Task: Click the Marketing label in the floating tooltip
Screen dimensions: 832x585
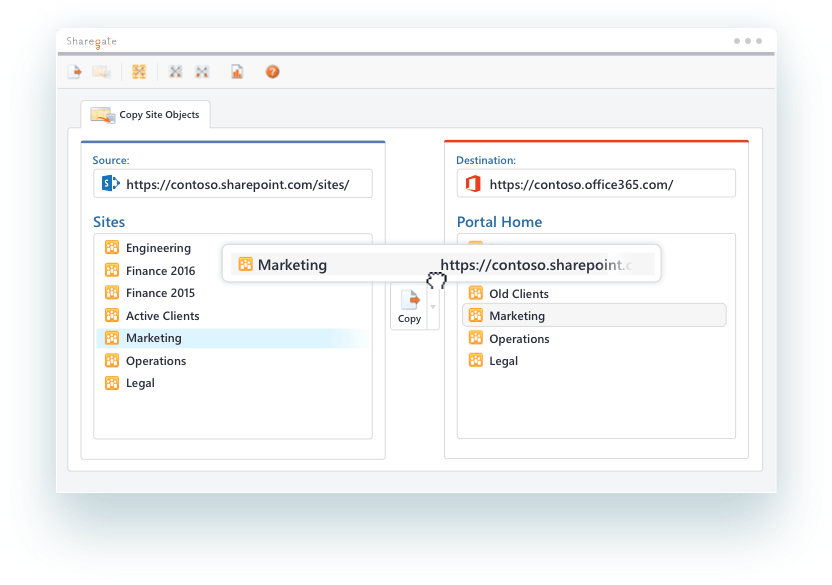Action: (292, 264)
